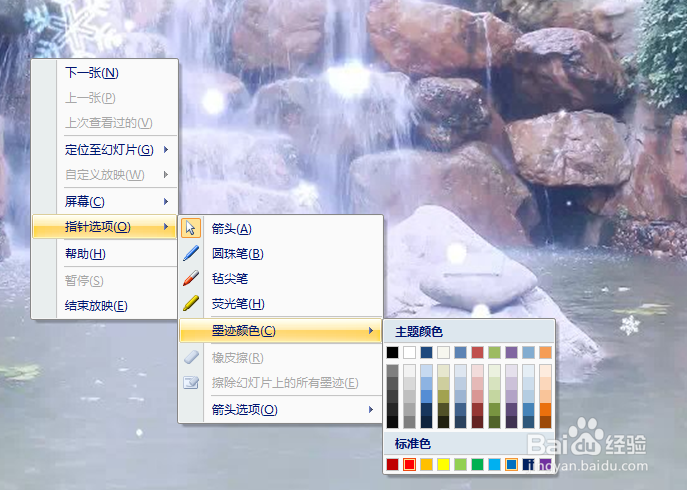Select the red theme color swatch
Screen dimensions: 687x490
click(478, 352)
